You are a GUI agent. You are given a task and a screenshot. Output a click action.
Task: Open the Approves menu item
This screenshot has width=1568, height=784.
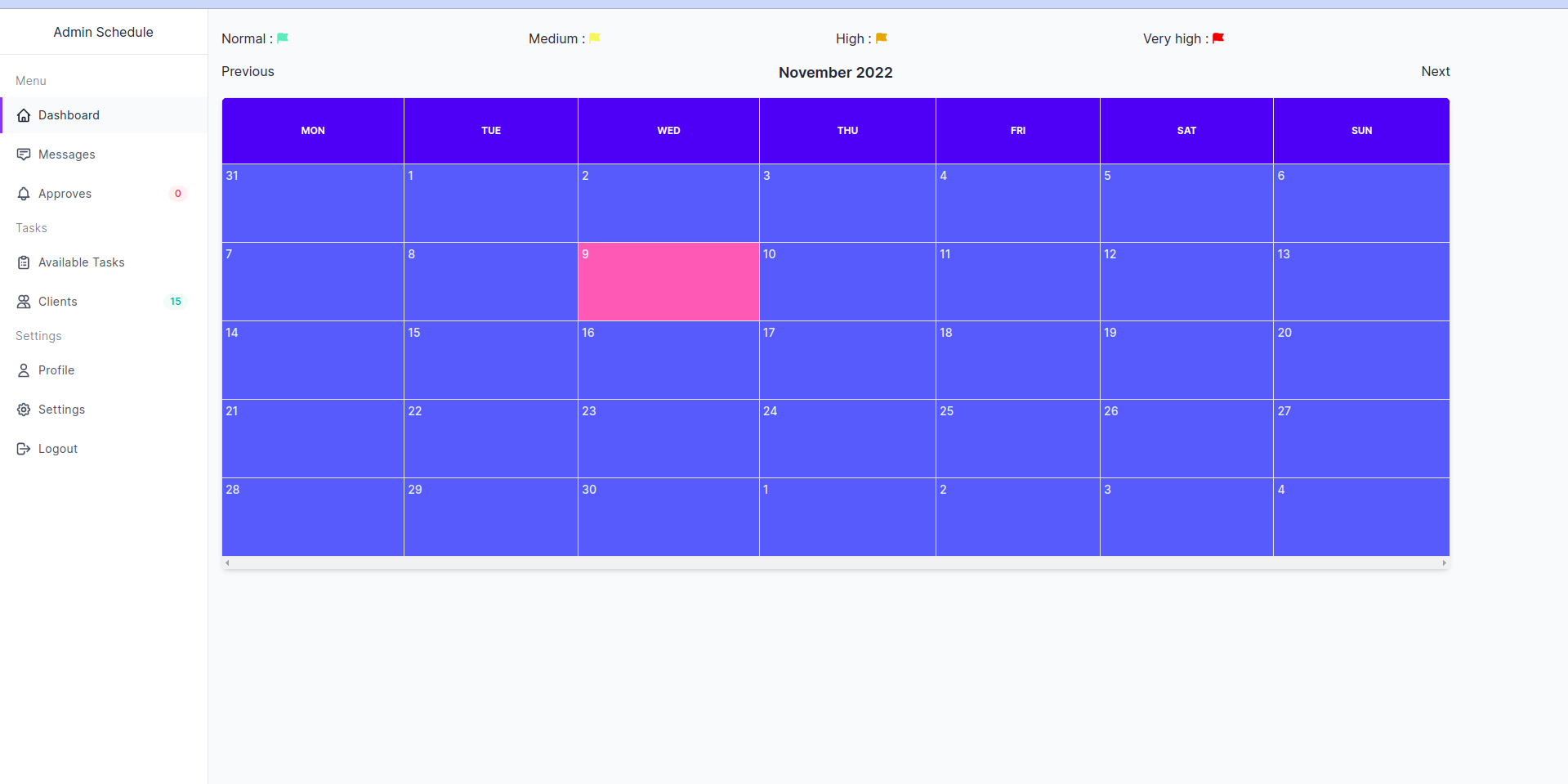[104, 194]
